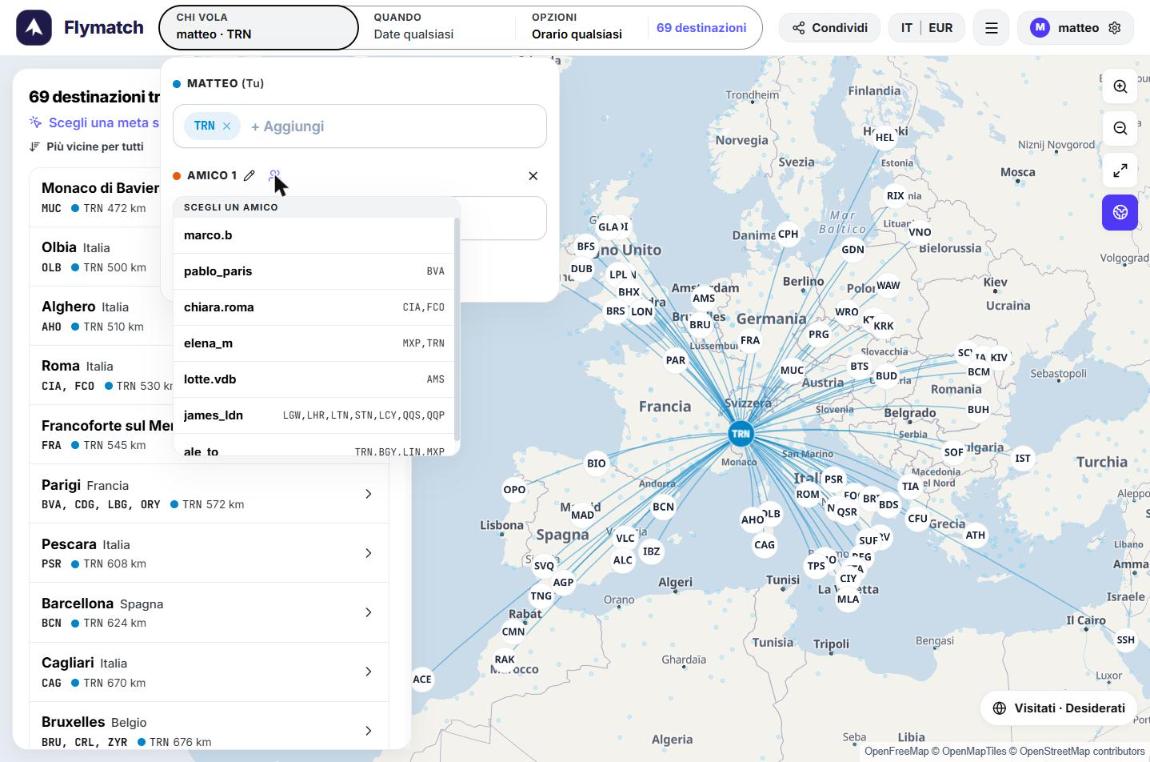1150x762 pixels.
Task: Open the hamburger menu
Action: point(991,28)
